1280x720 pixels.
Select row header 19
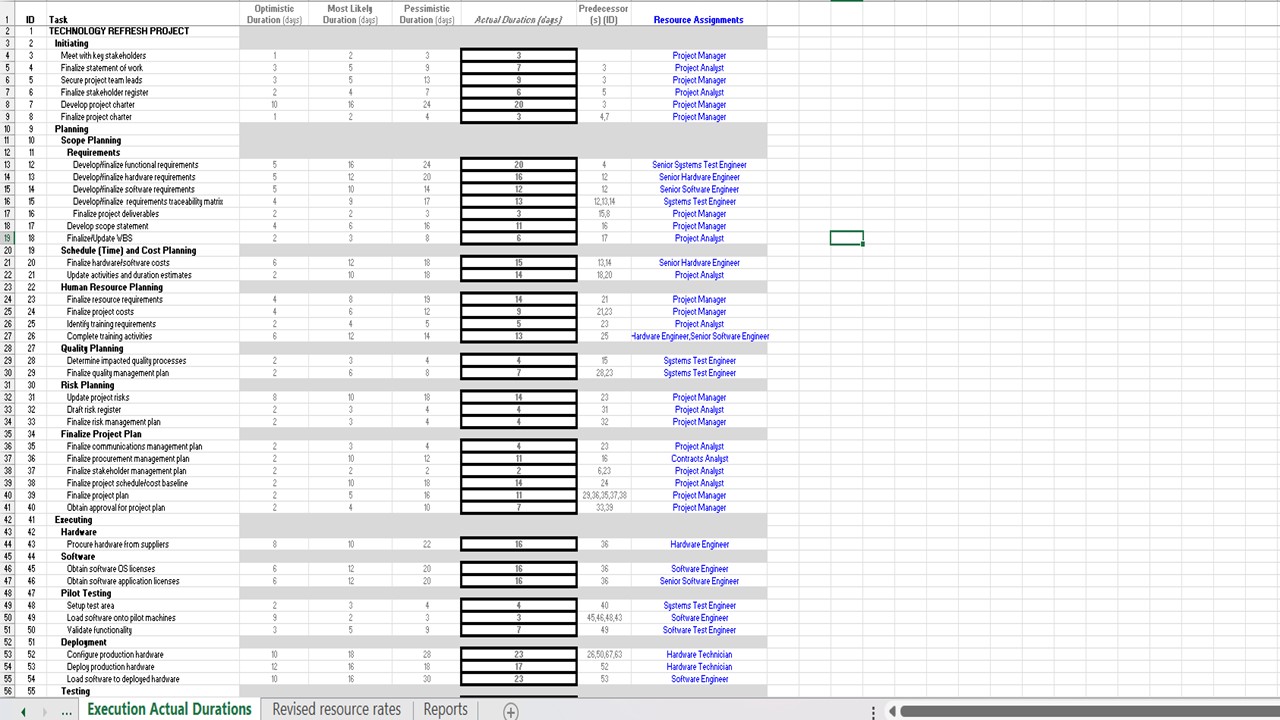(x=7, y=238)
